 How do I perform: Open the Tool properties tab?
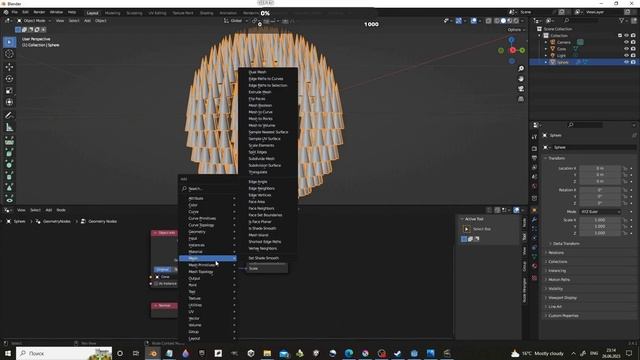click(534, 137)
